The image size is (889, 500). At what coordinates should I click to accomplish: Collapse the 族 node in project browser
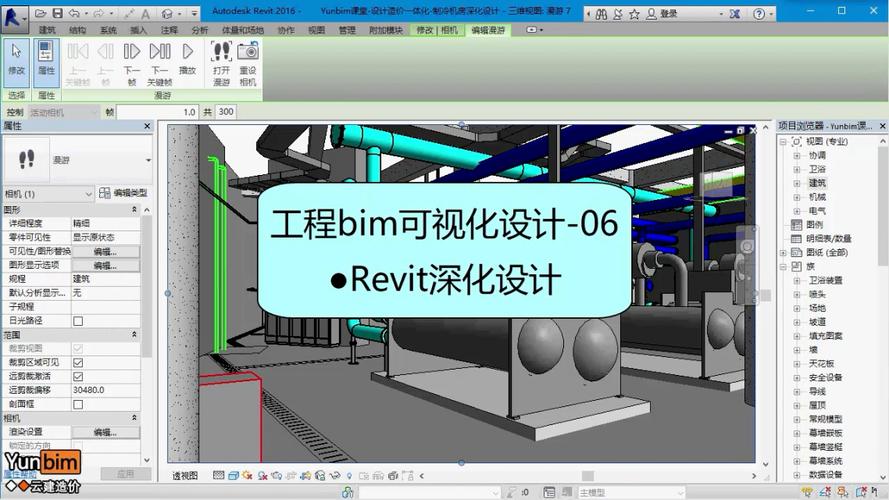(x=783, y=266)
